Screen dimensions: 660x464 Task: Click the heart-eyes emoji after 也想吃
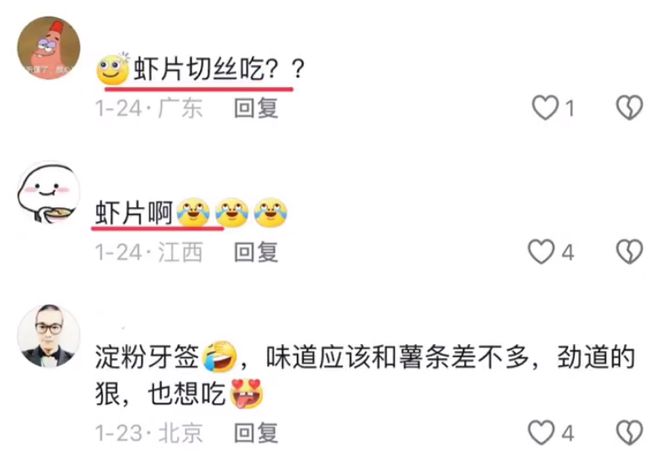(x=247, y=393)
